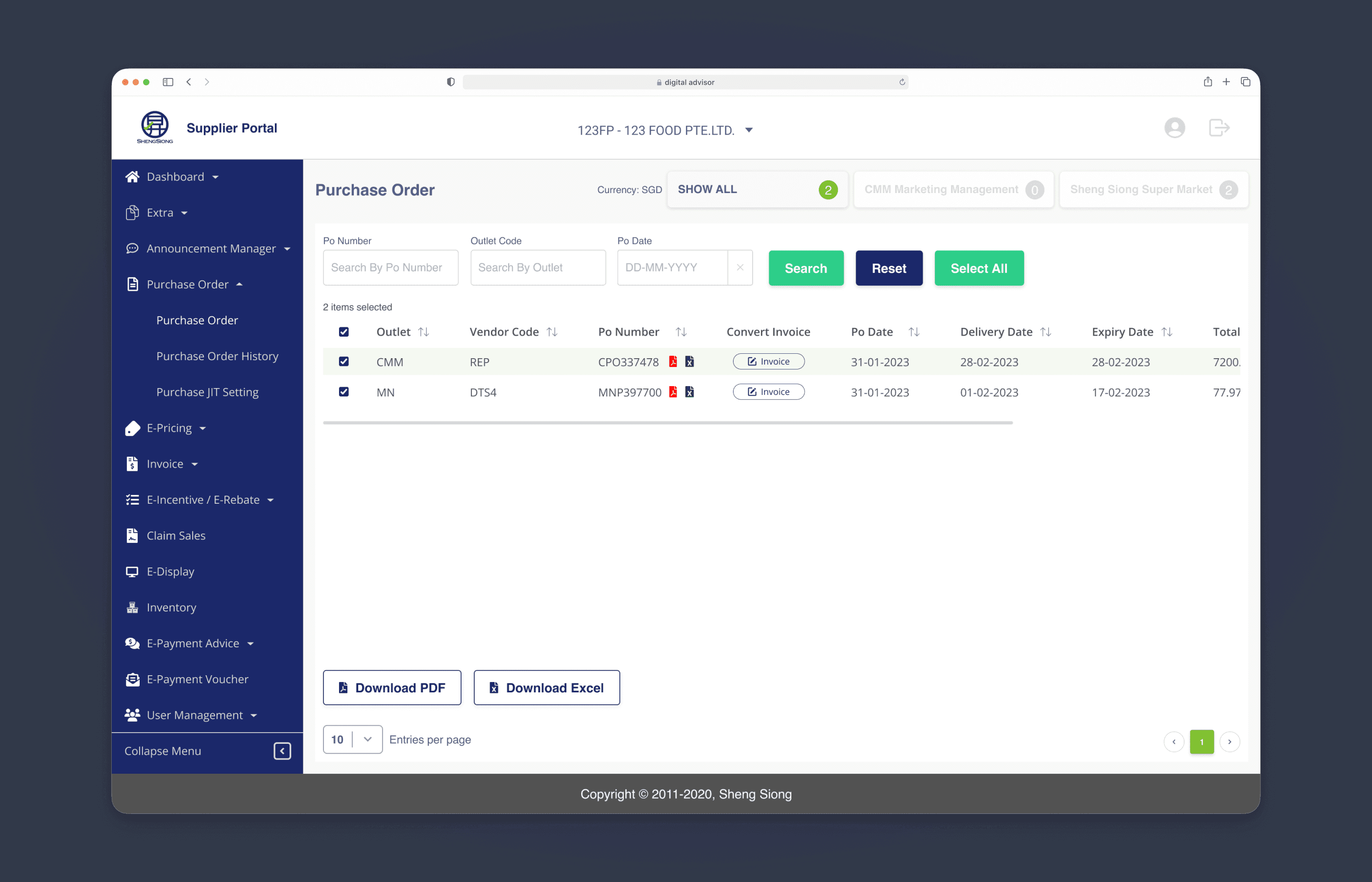Click the Download Excel button

(546, 687)
